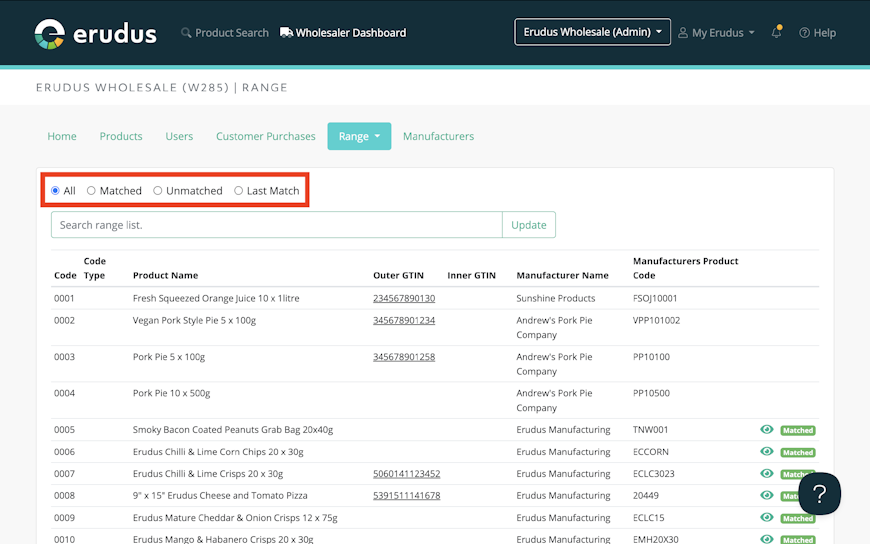
Task: Open Outer GTIN 345678901258
Action: click(x=404, y=356)
